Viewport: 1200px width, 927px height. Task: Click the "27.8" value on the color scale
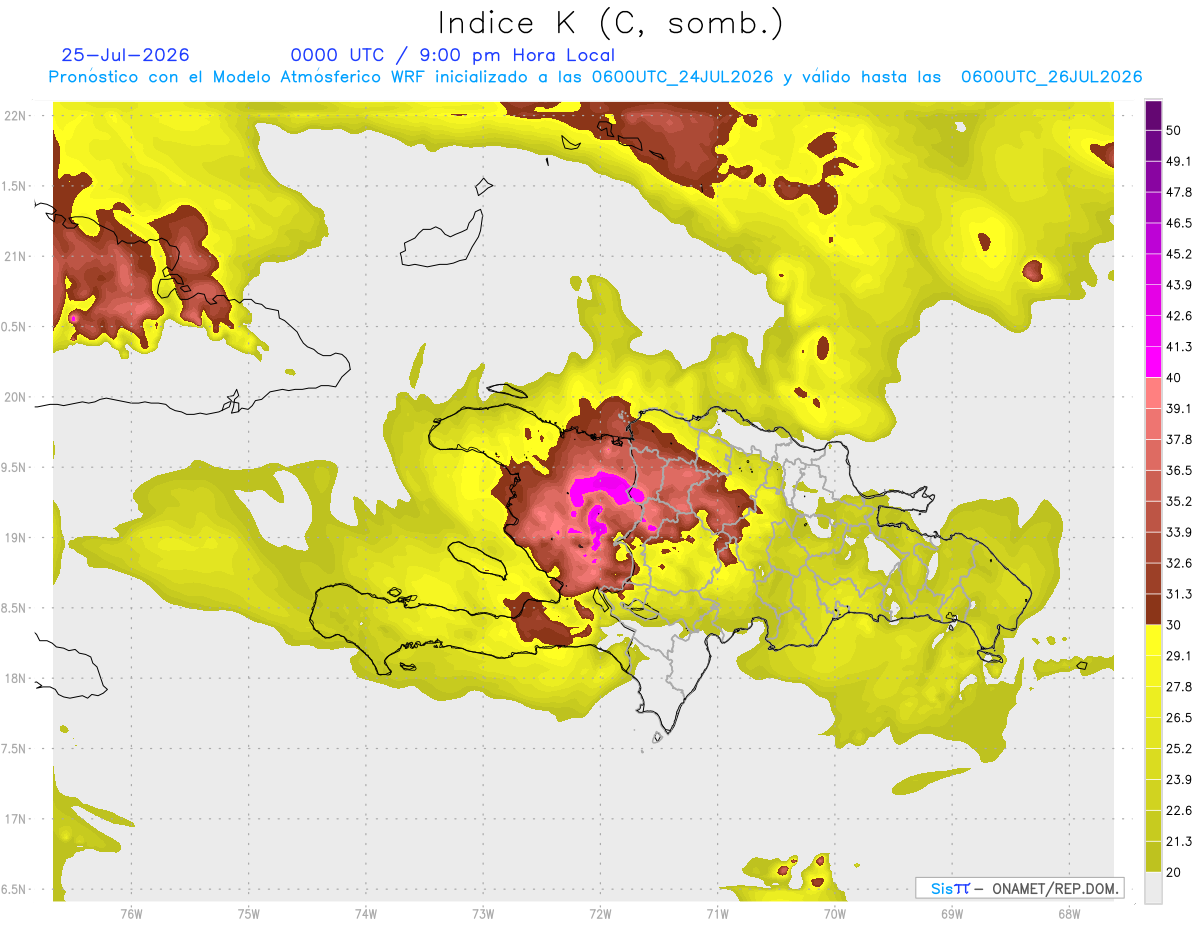[1179, 687]
